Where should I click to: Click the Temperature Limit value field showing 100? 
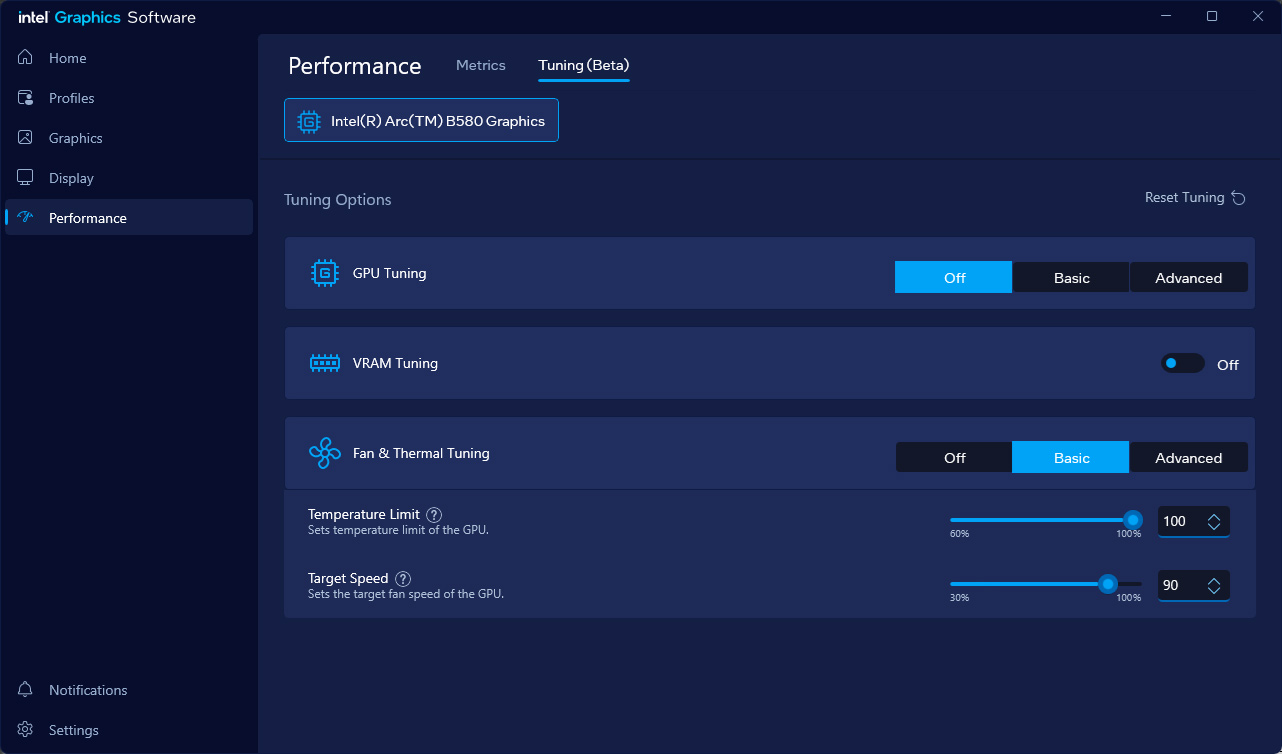(1180, 521)
